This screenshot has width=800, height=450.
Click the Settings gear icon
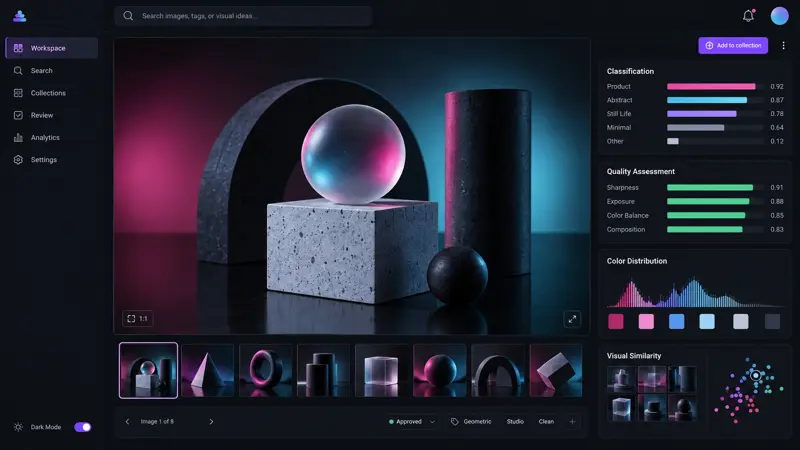[18, 160]
